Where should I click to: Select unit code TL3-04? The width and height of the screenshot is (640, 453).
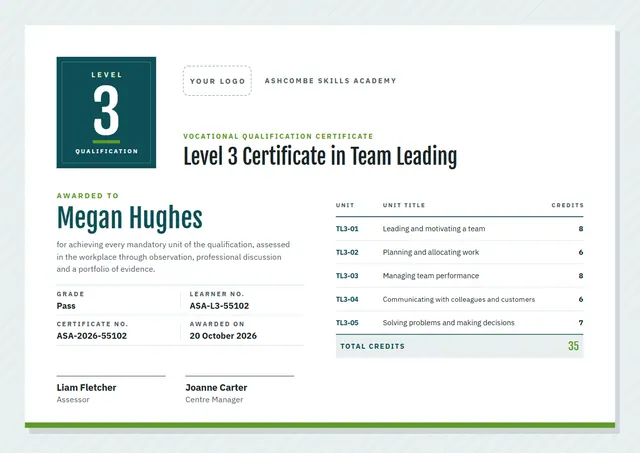[347, 300]
